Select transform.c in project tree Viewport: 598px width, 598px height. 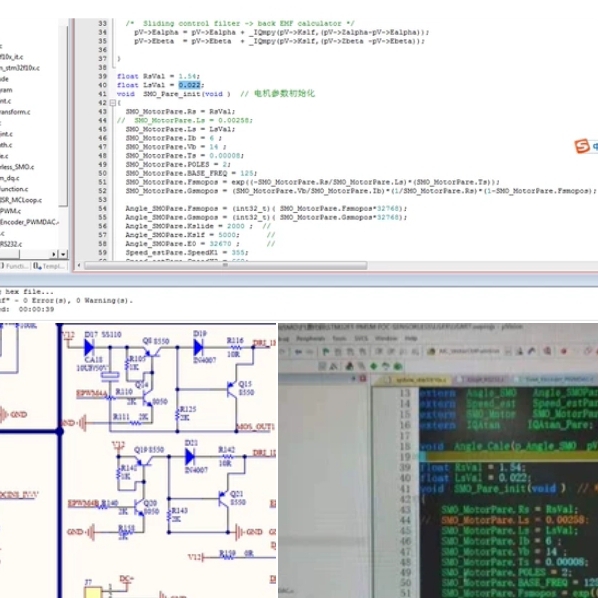pyautogui.click(x=15, y=112)
